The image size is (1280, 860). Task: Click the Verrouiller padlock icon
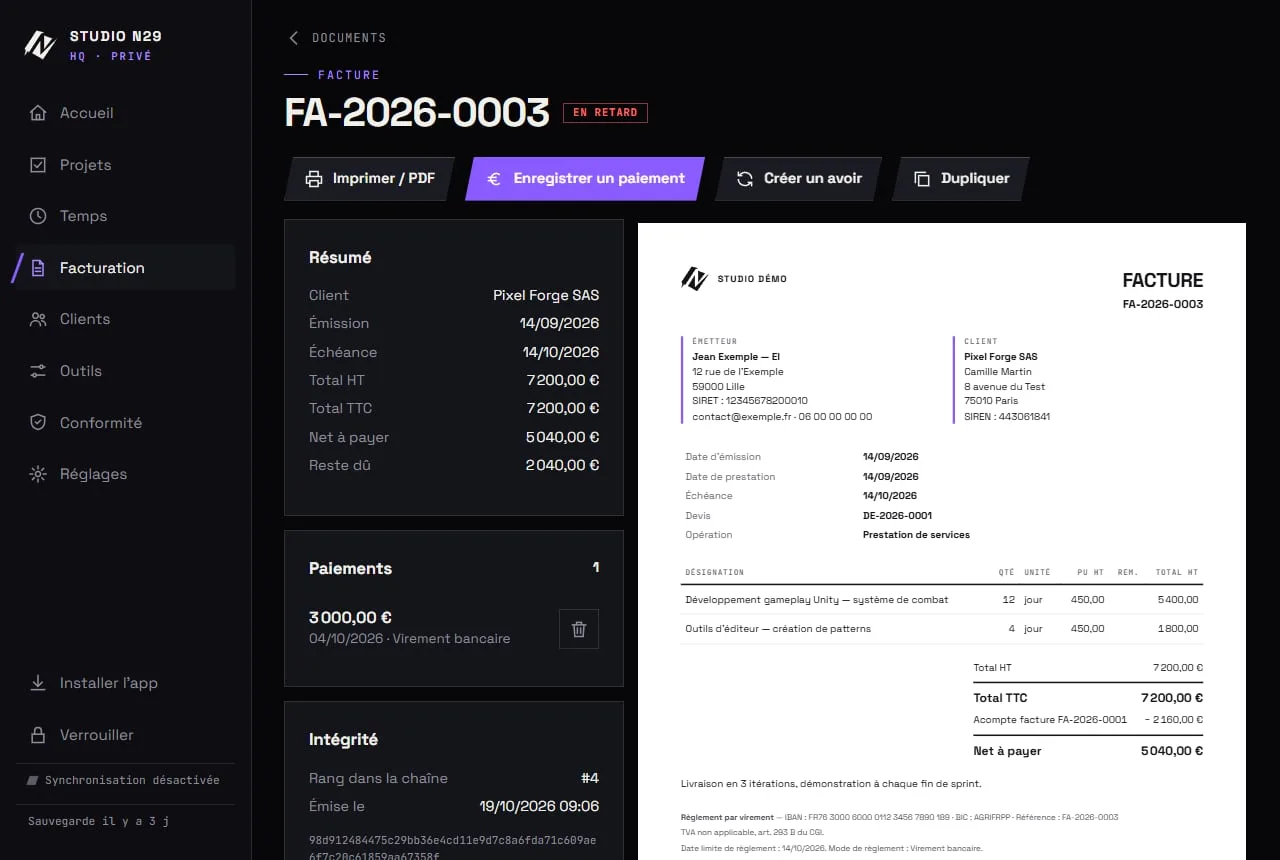click(x=38, y=735)
